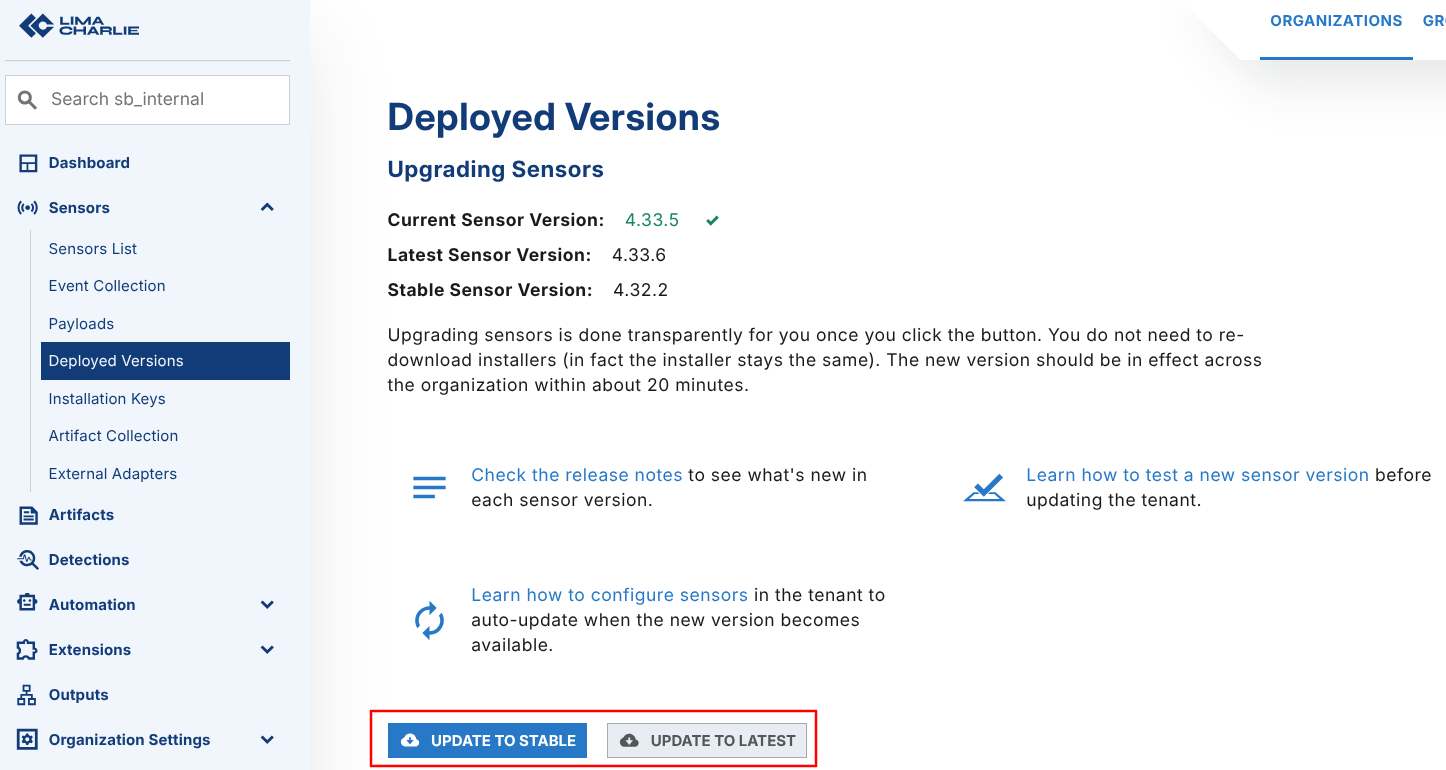Open Installation Keys page
1446x770 pixels.
coord(107,399)
